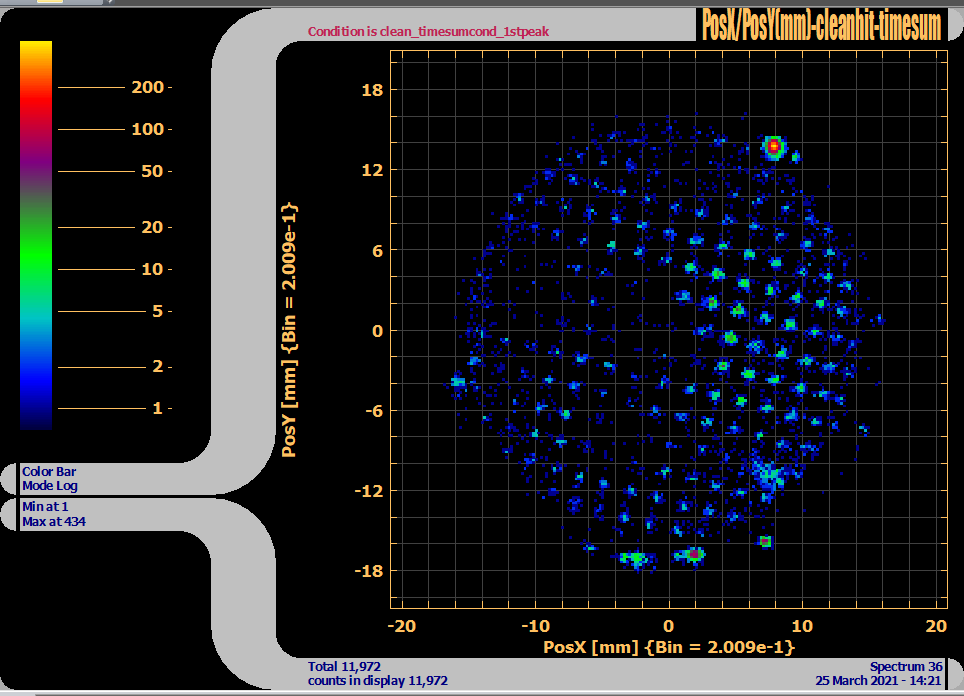Click the Spectrum 36 label
The width and height of the screenshot is (964, 696).
(905, 666)
